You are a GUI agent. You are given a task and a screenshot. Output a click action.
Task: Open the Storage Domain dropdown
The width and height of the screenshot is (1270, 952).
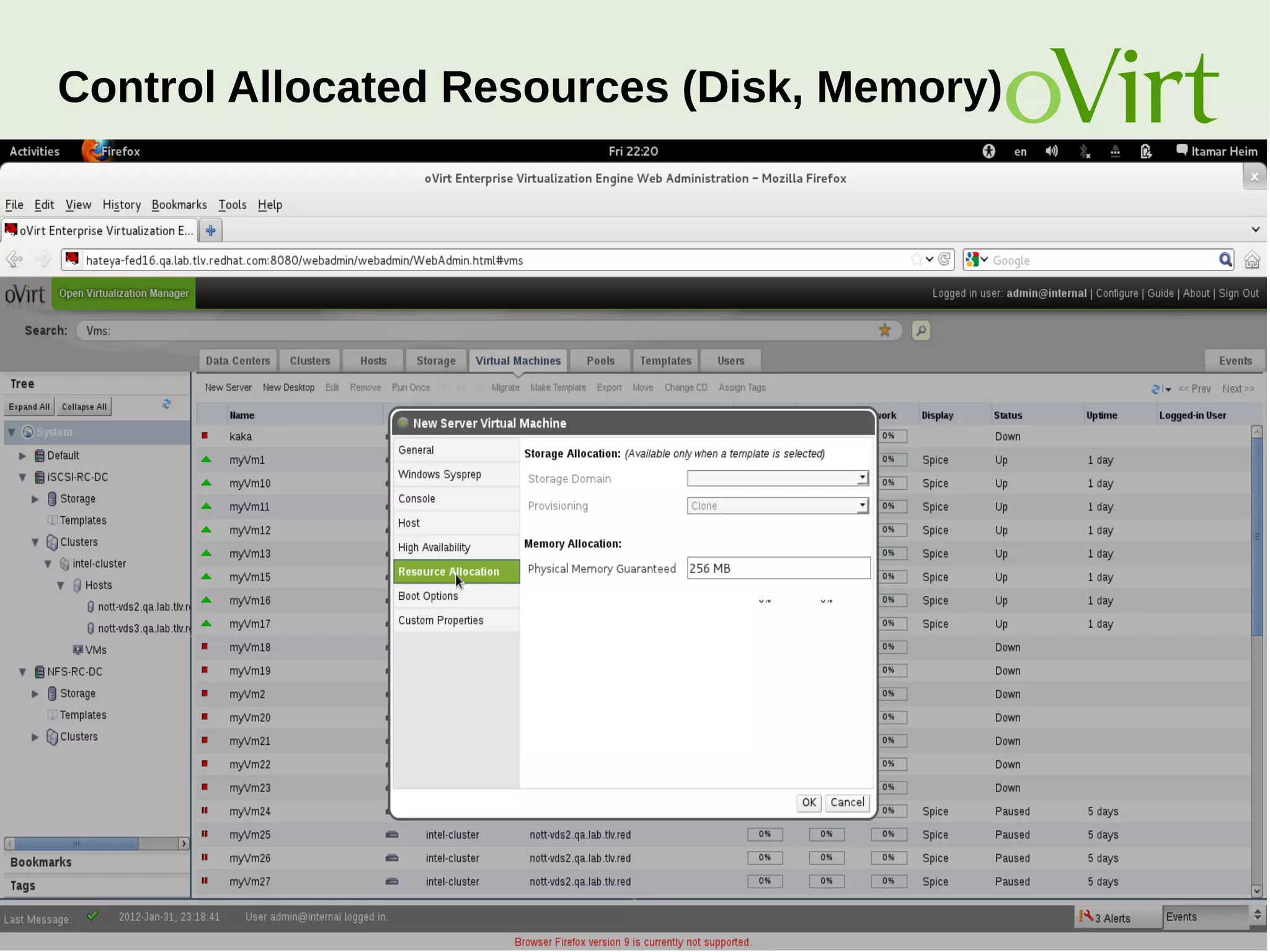(862, 478)
